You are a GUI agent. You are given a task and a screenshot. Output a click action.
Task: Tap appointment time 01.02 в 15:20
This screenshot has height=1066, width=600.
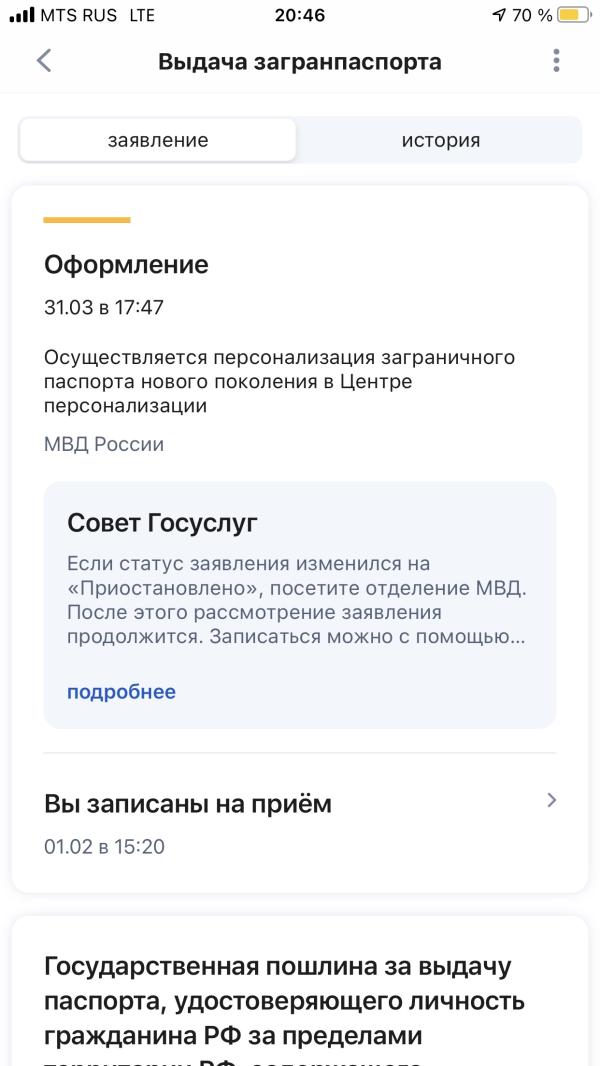(x=105, y=846)
